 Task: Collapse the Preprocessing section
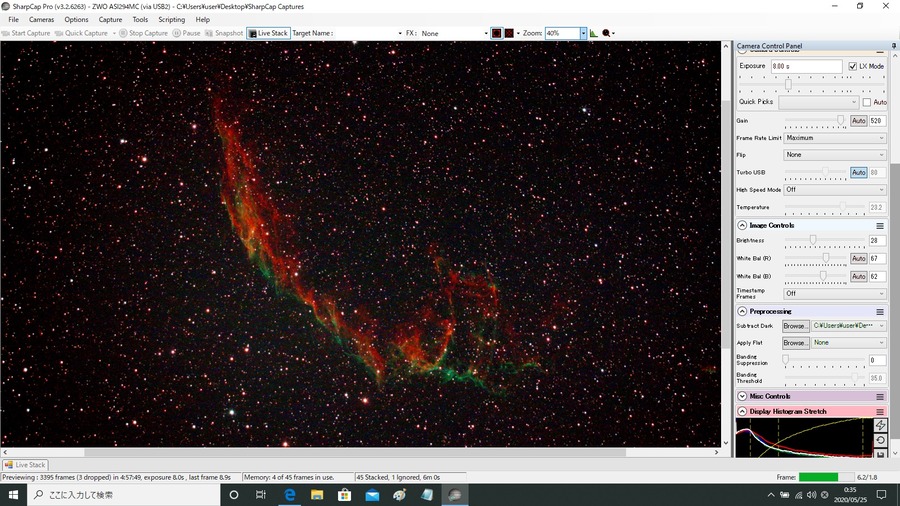pyautogui.click(x=742, y=312)
